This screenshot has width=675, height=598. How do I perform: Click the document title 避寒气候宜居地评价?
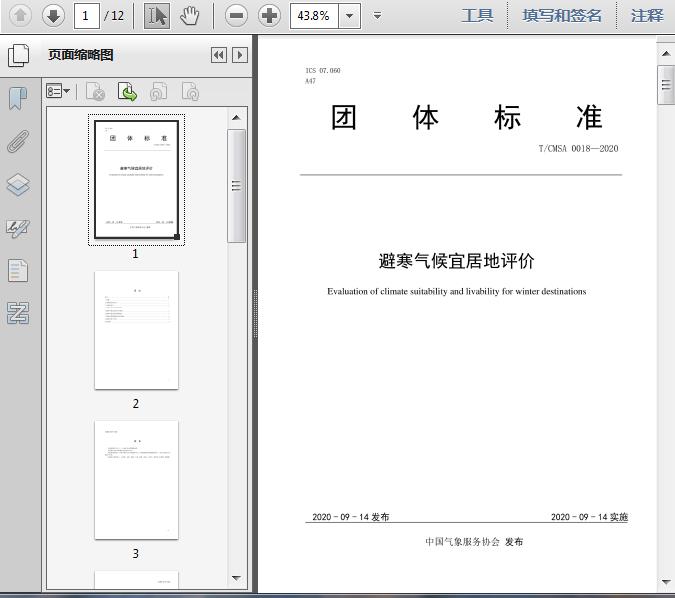pyautogui.click(x=456, y=261)
